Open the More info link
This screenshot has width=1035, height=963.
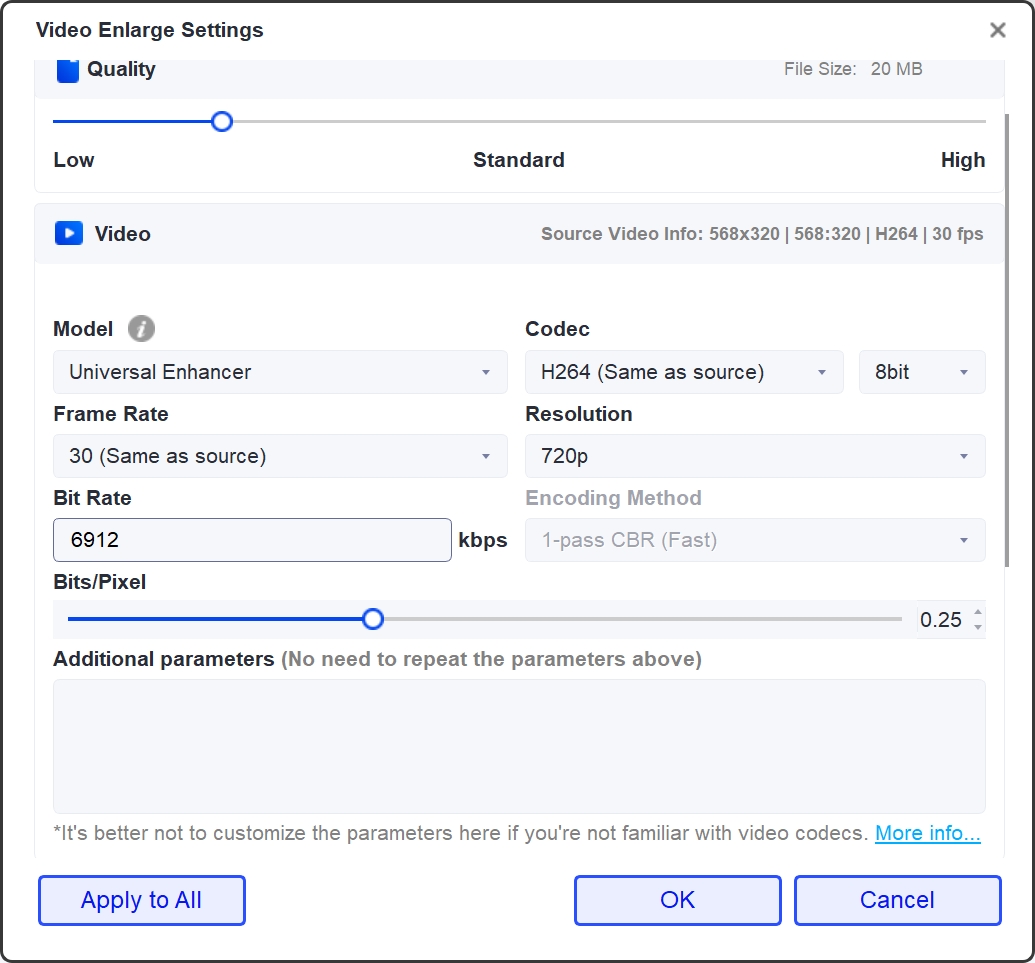pyautogui.click(x=927, y=832)
